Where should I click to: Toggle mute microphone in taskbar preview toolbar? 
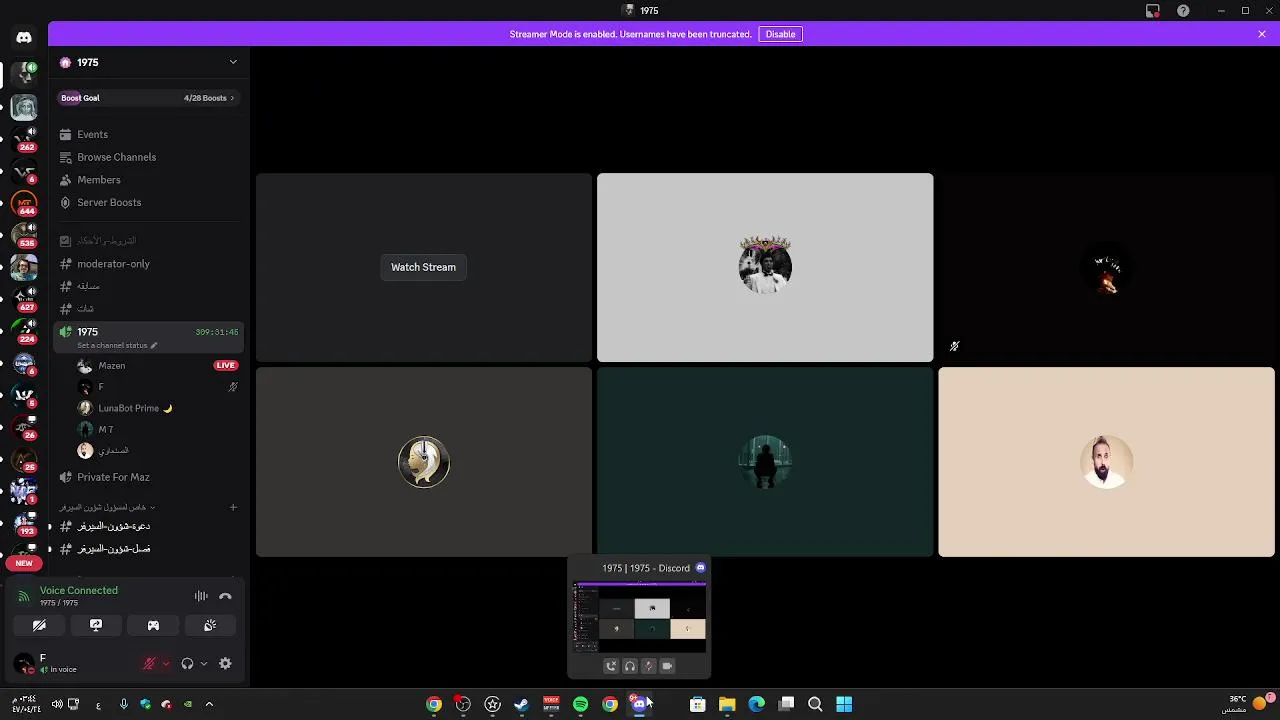tap(648, 666)
